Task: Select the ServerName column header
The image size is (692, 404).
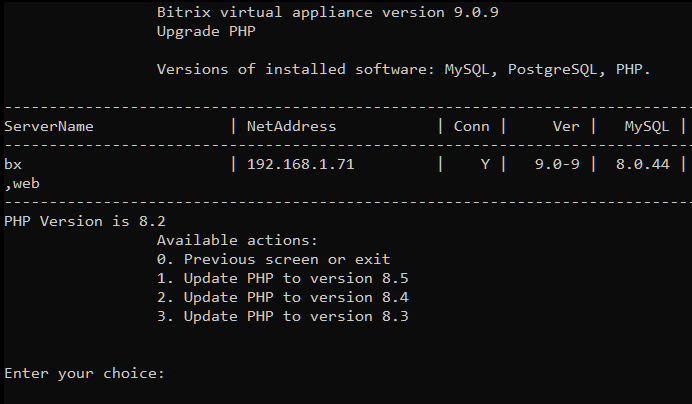Action: click(x=49, y=126)
